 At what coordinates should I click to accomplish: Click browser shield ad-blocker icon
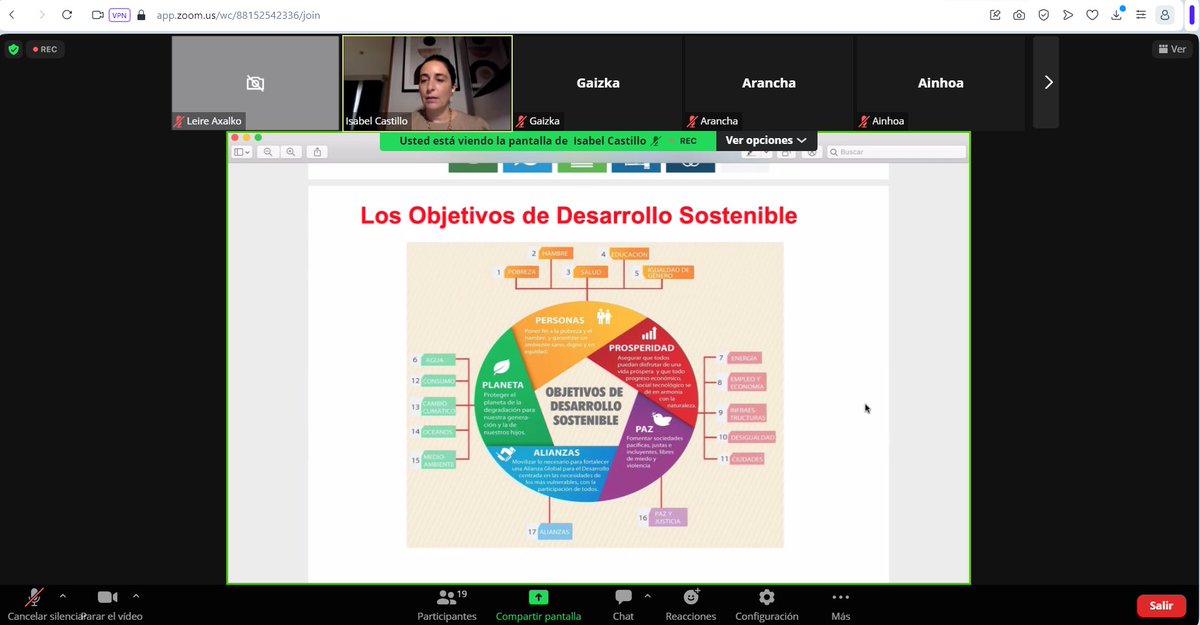(1044, 15)
